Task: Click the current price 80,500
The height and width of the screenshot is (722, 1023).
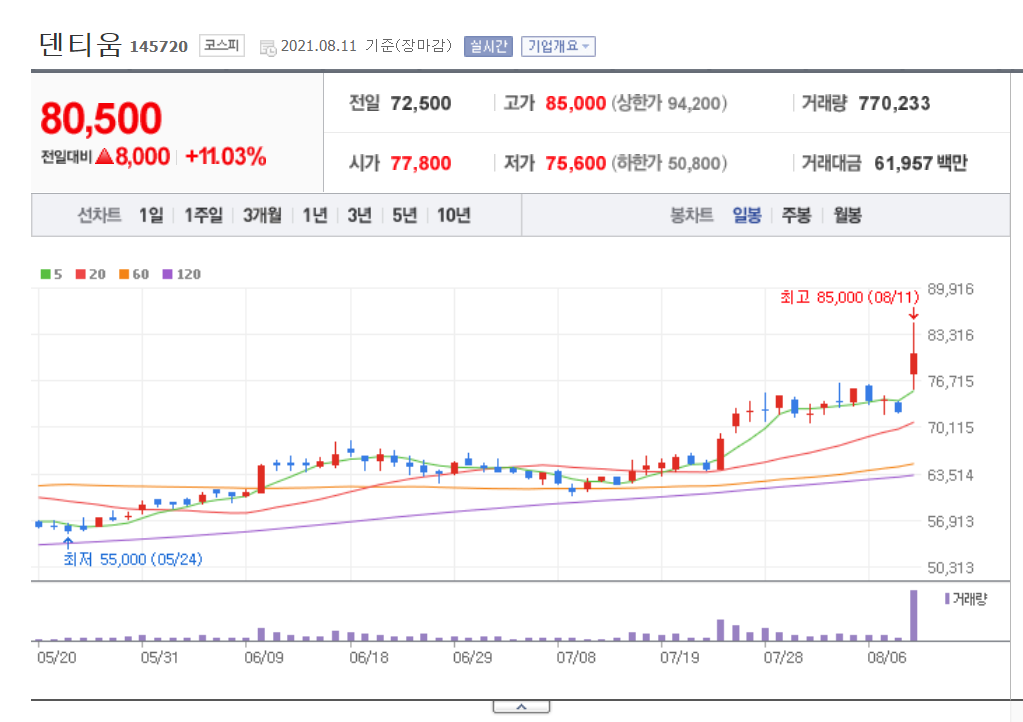Action: (100, 118)
